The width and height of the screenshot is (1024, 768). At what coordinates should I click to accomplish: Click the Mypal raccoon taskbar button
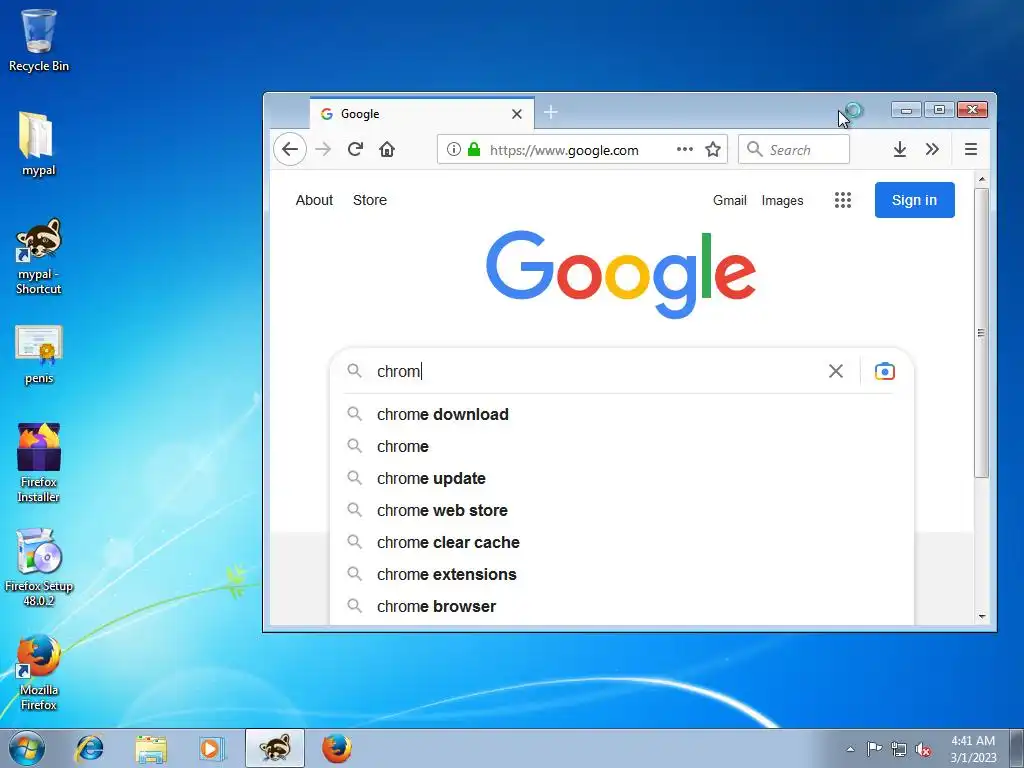275,748
